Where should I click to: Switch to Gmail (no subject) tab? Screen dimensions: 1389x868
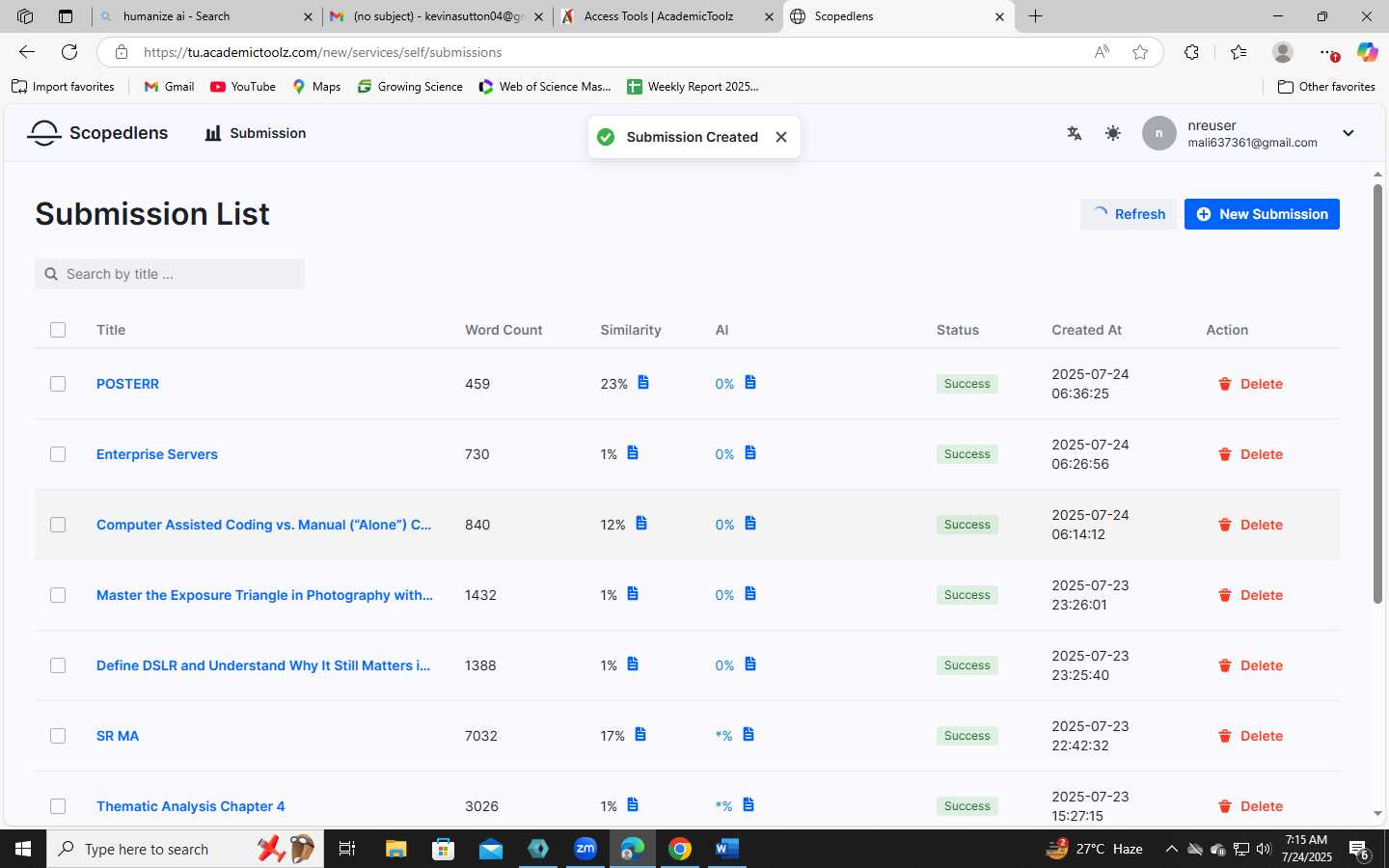[437, 16]
